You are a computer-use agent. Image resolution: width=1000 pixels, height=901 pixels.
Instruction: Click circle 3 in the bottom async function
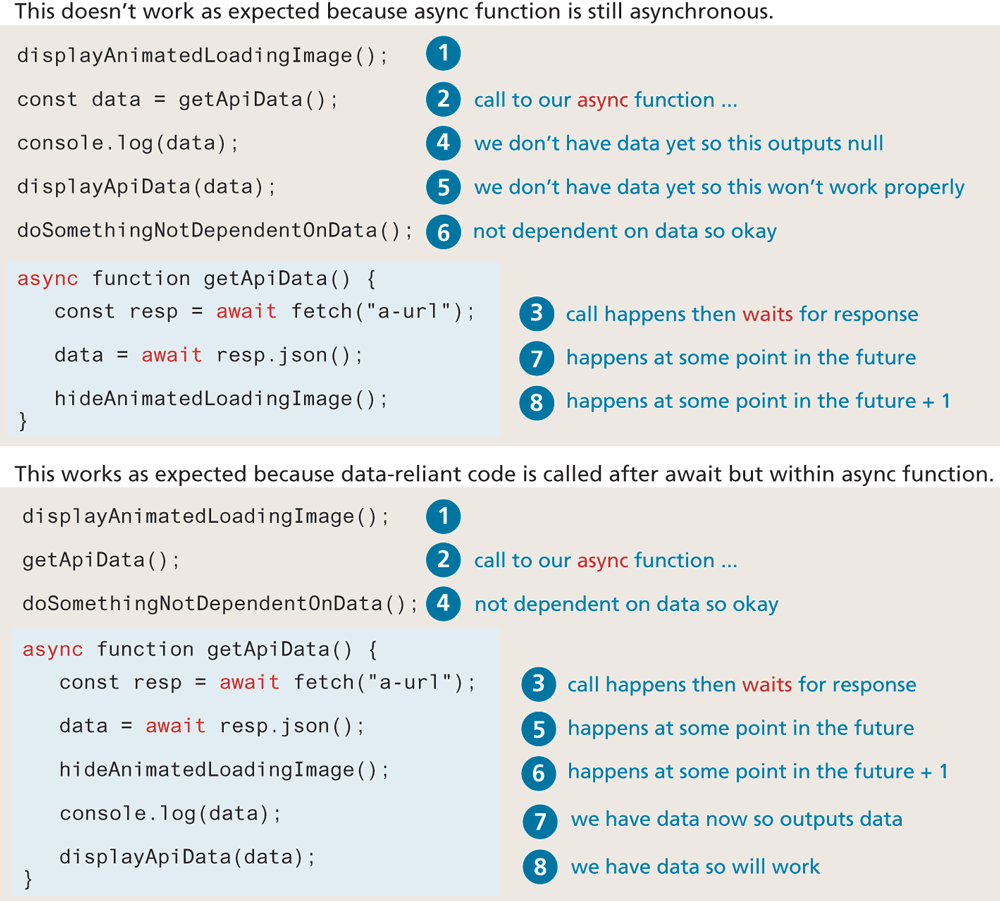538,685
